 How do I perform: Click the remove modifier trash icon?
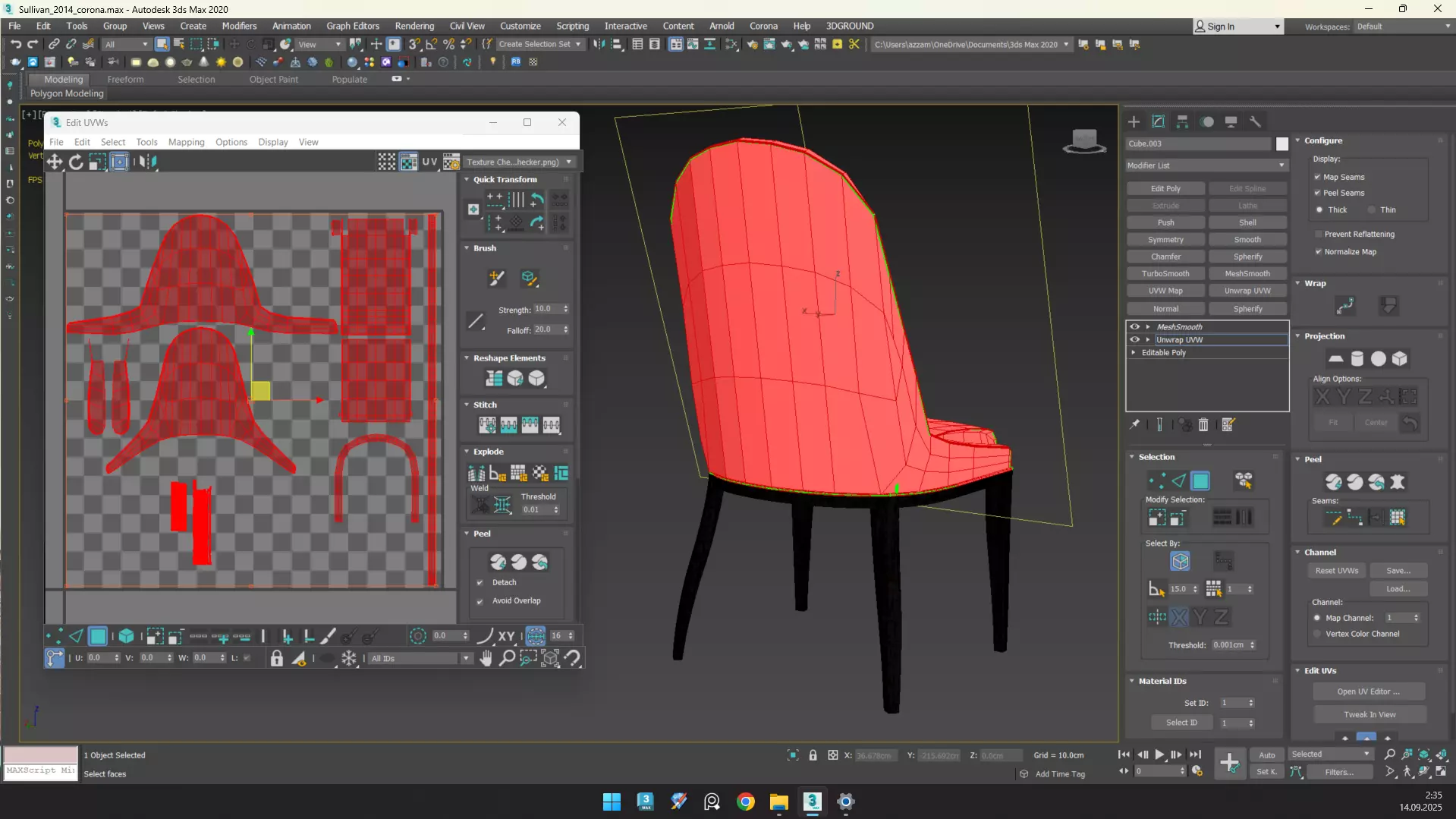(1203, 425)
